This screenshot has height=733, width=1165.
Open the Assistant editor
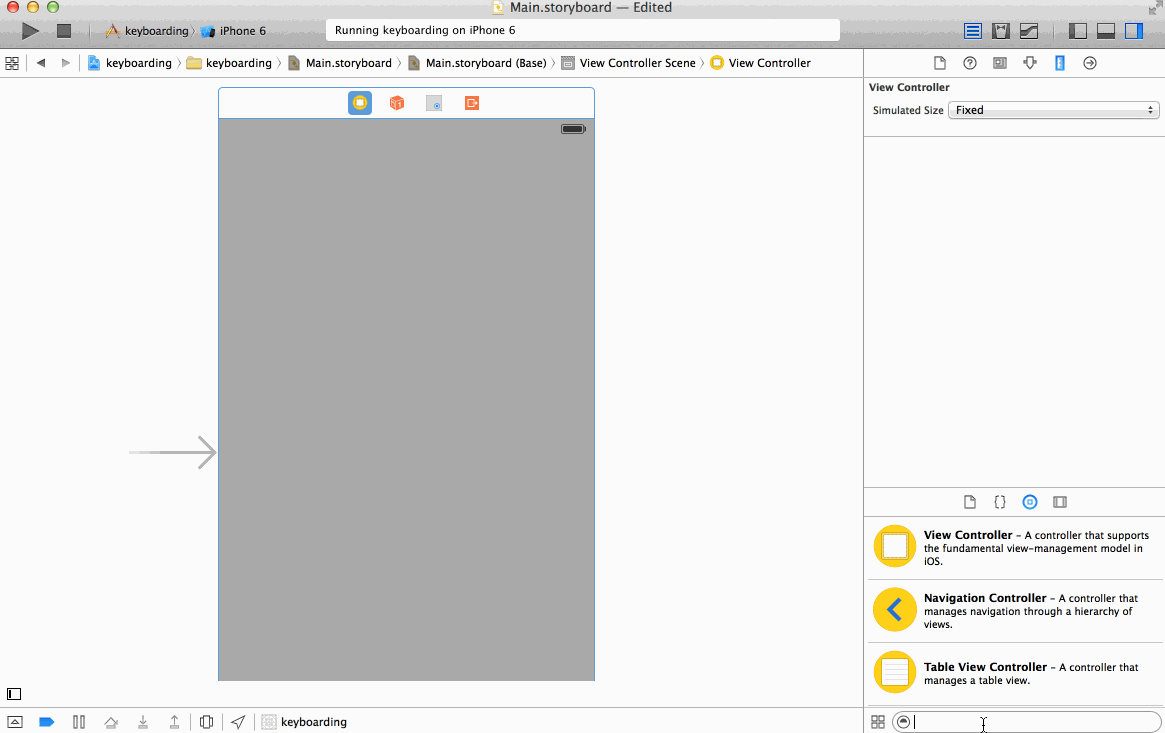(x=1001, y=30)
